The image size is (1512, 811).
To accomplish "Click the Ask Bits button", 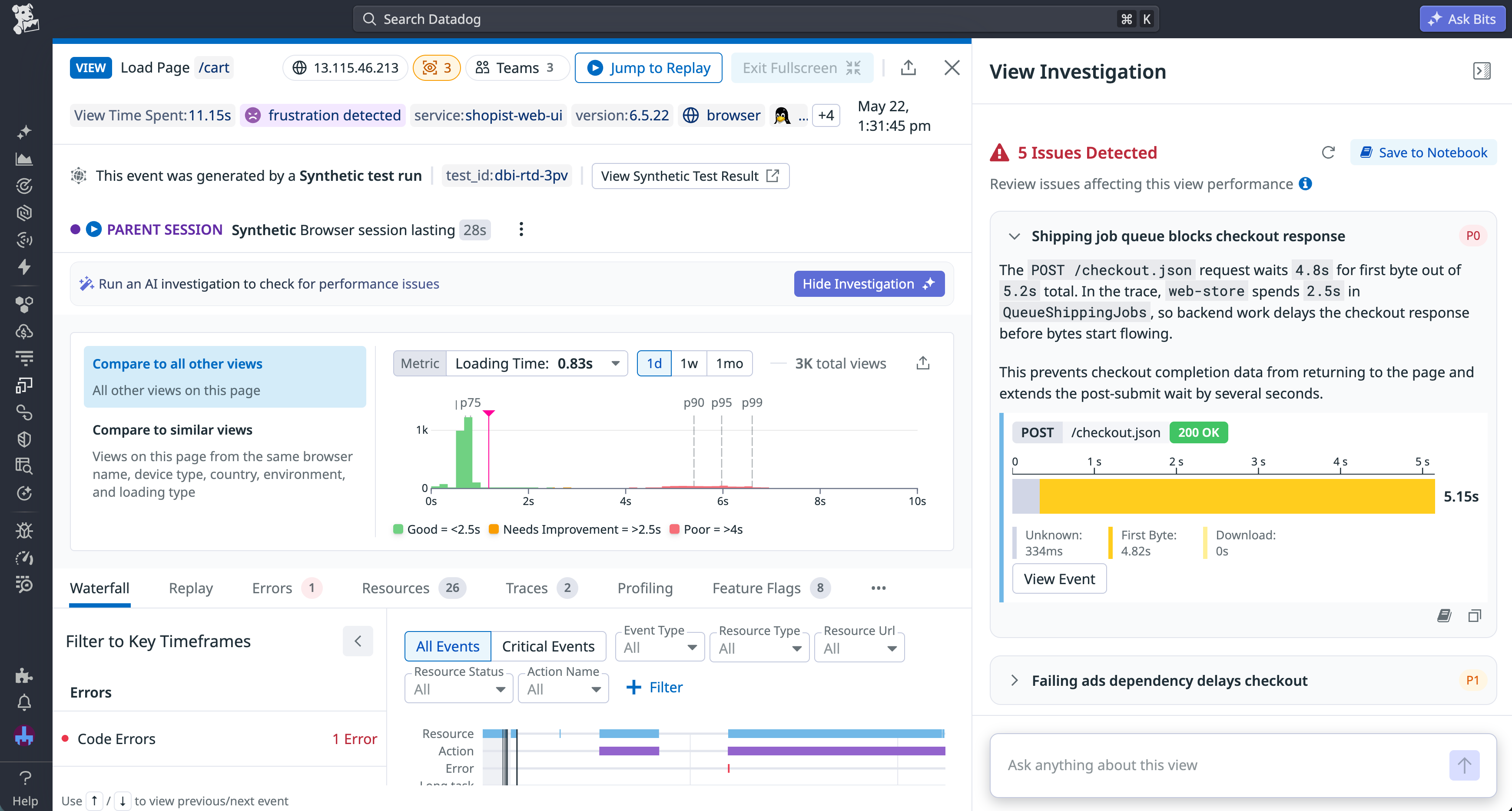I will pos(1462,19).
